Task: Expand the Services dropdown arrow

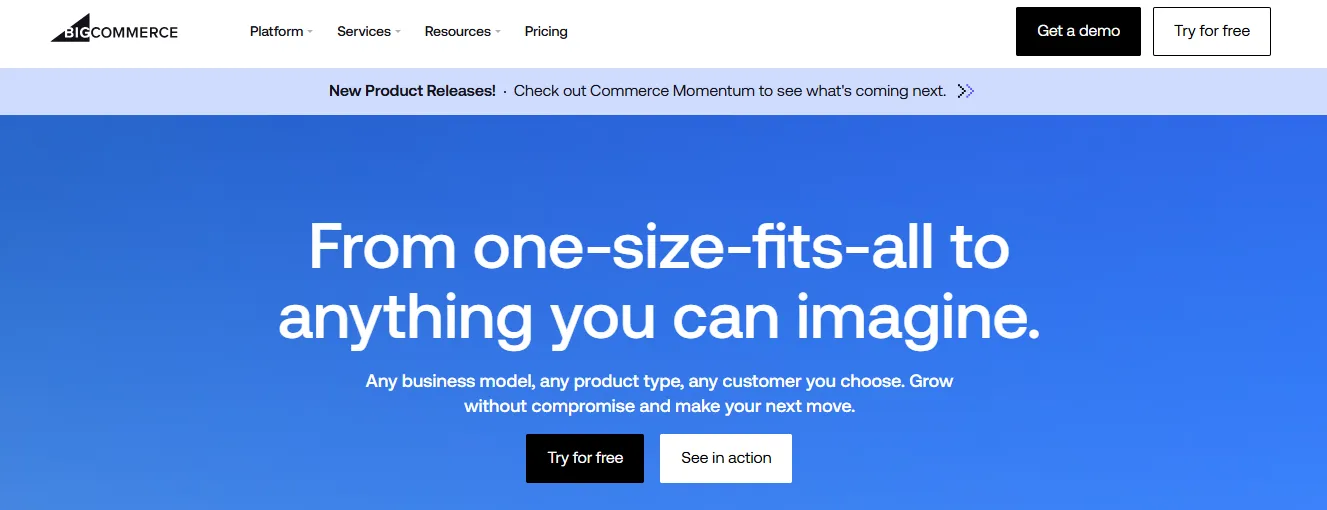Action: [397, 32]
